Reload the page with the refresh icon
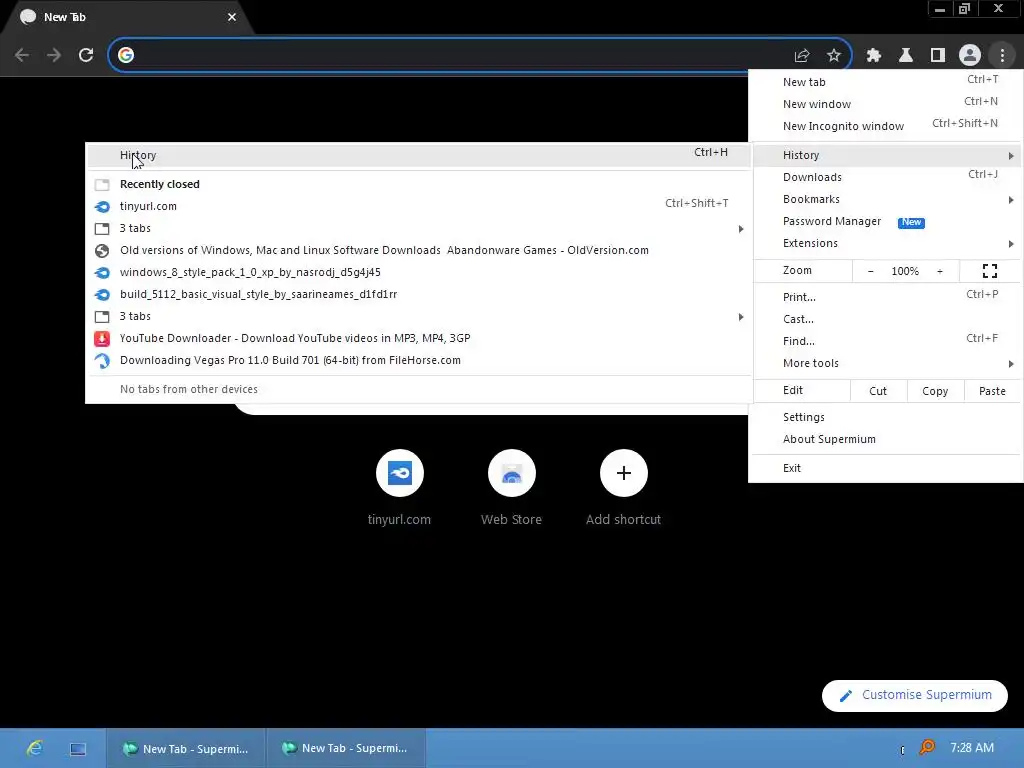1024x768 pixels. [x=86, y=55]
